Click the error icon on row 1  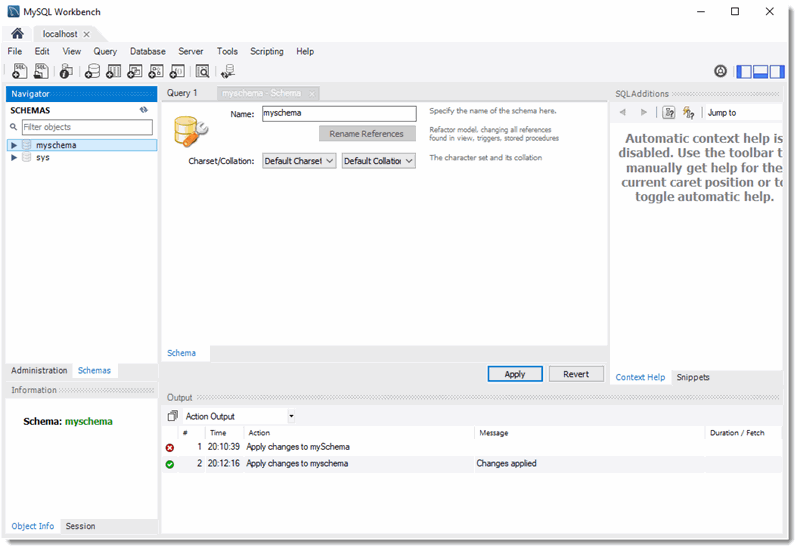170,447
